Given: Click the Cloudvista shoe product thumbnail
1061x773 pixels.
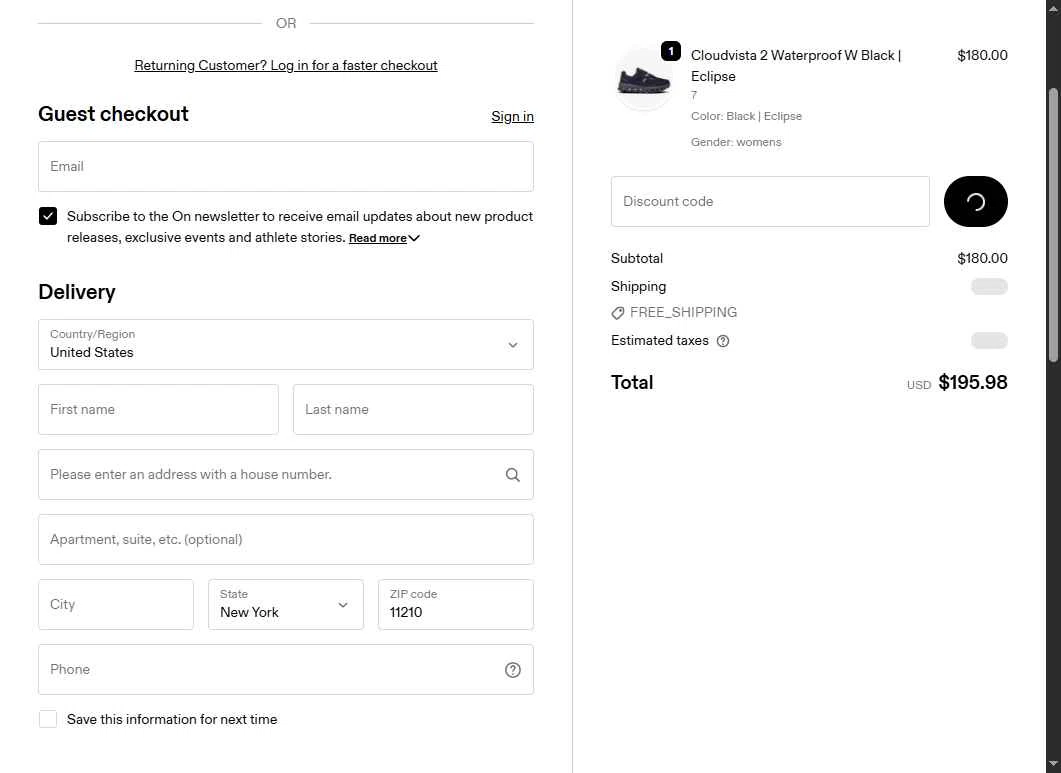Looking at the screenshot, I should click(x=644, y=80).
